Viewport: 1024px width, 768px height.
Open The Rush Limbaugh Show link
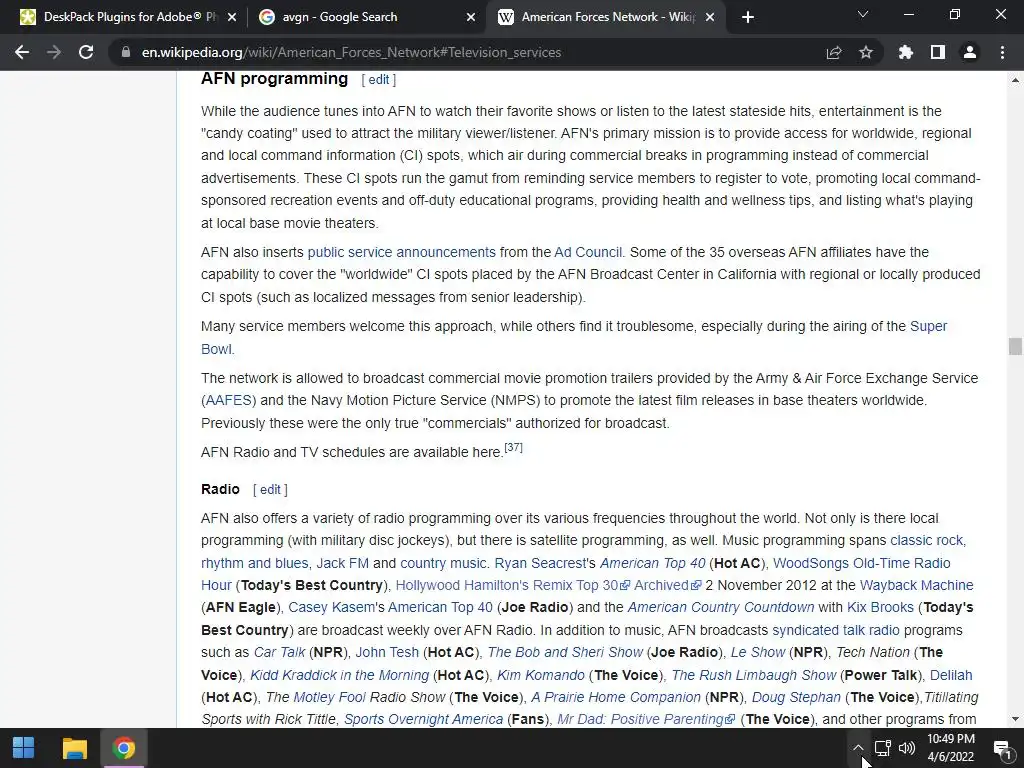point(754,675)
